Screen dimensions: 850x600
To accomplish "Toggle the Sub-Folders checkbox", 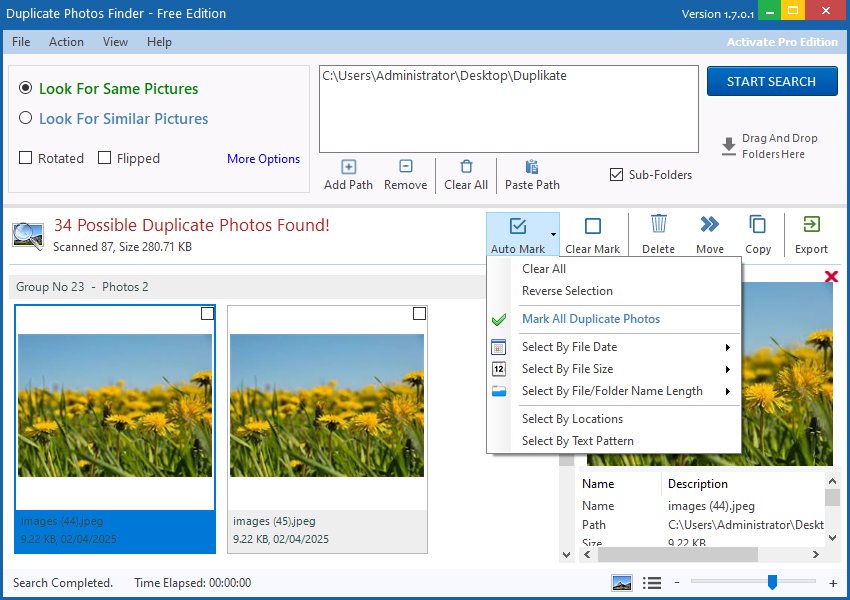I will pos(617,174).
